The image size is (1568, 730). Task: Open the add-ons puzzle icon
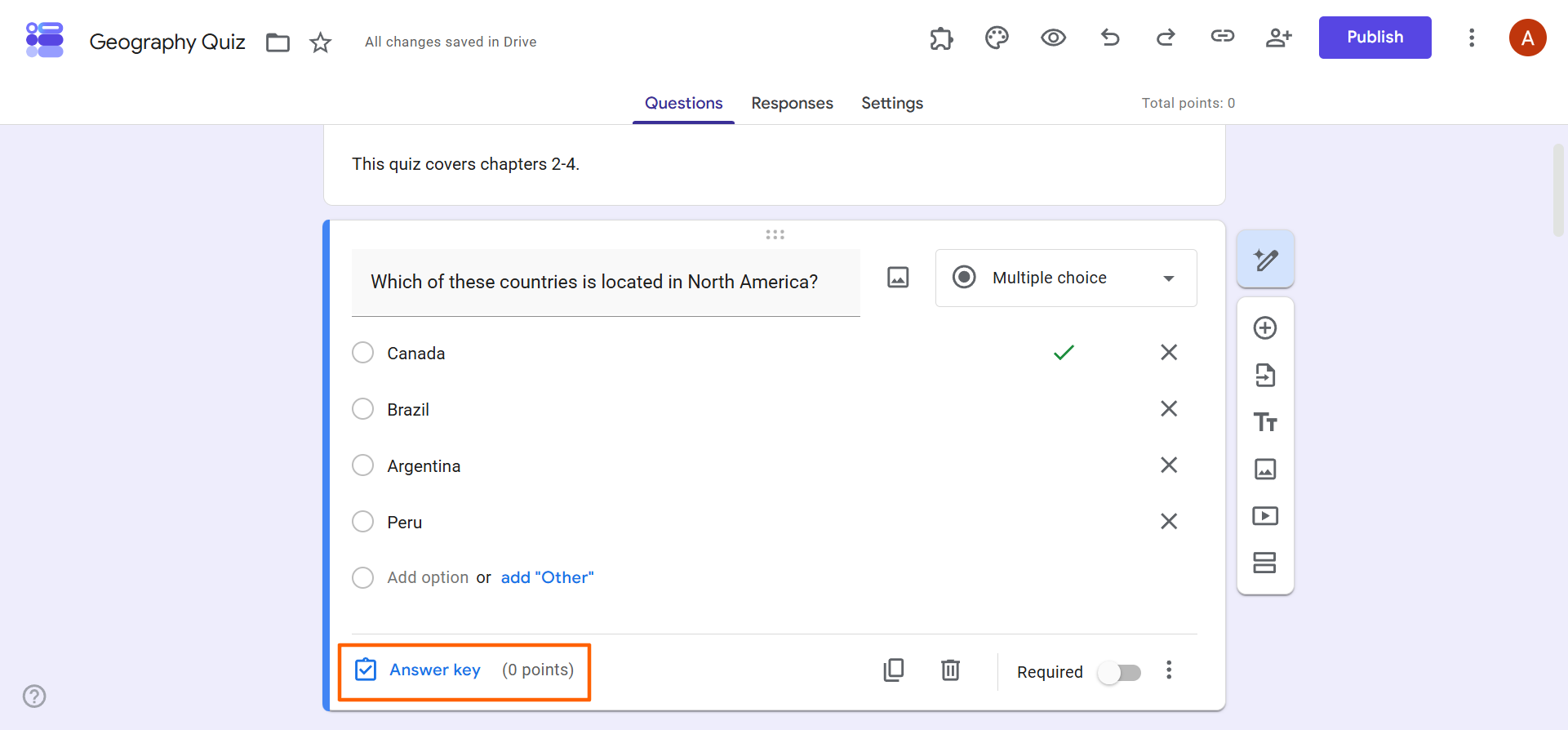(941, 38)
